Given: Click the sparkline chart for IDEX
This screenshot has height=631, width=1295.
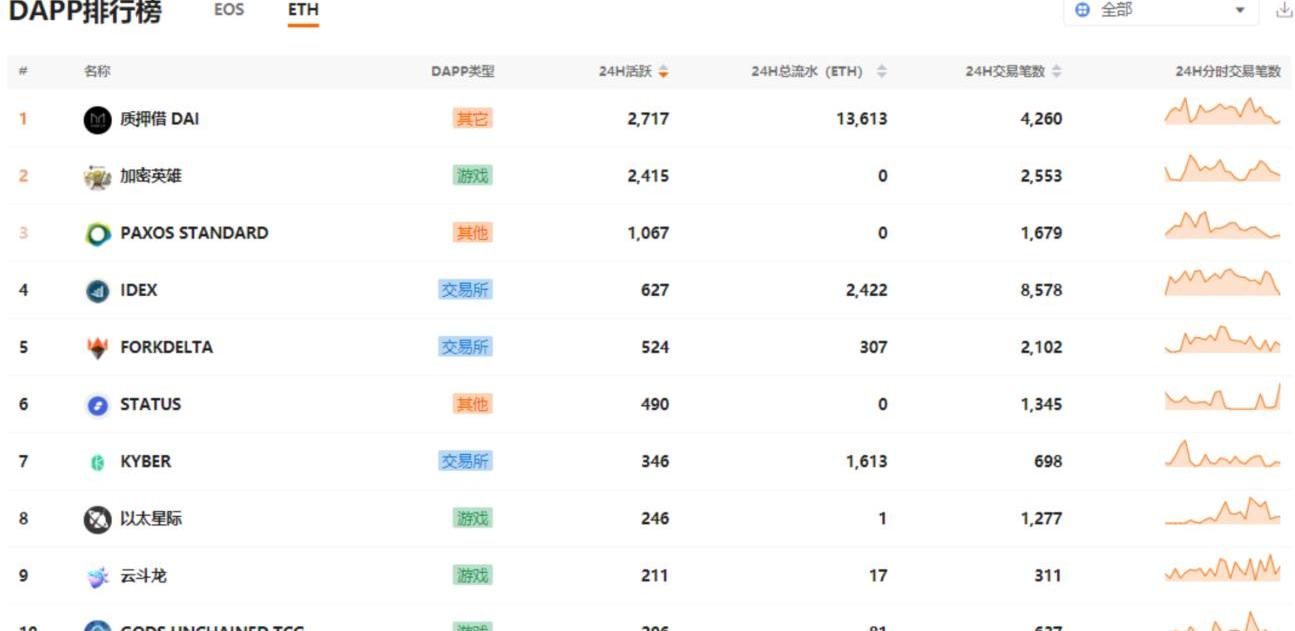Looking at the screenshot, I should pos(1222,282).
